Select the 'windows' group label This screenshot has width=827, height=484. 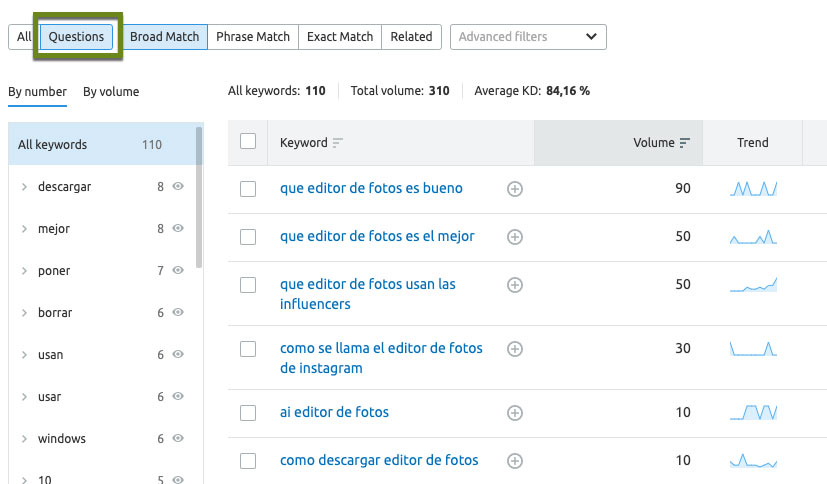click(62, 439)
